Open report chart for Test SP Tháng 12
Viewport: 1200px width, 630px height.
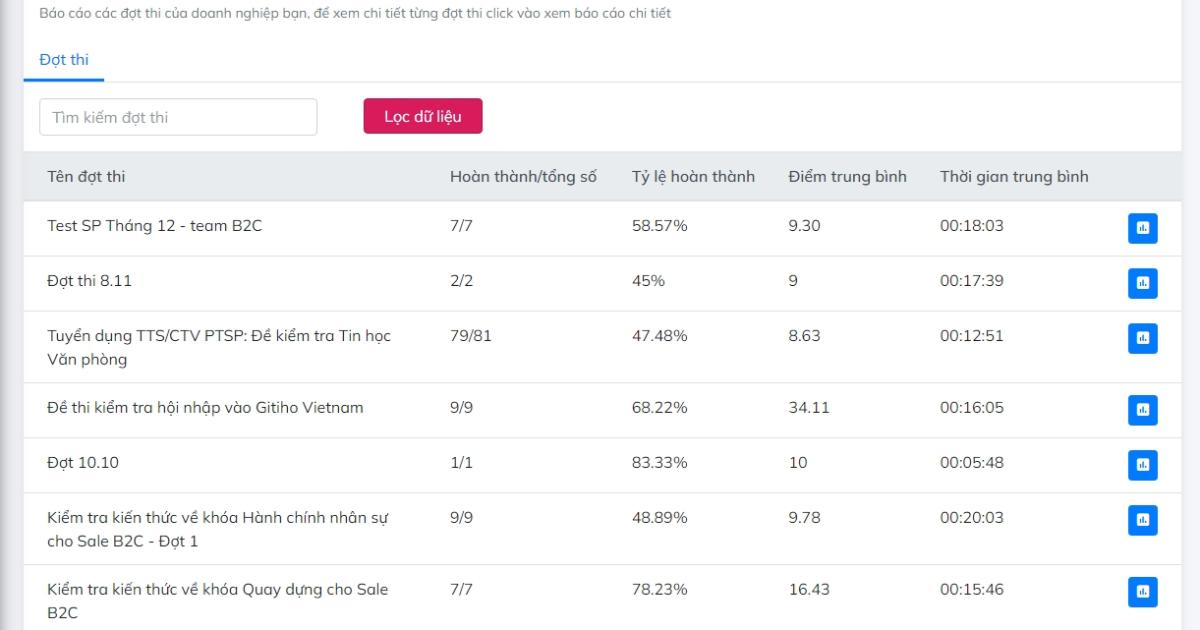pos(1142,228)
